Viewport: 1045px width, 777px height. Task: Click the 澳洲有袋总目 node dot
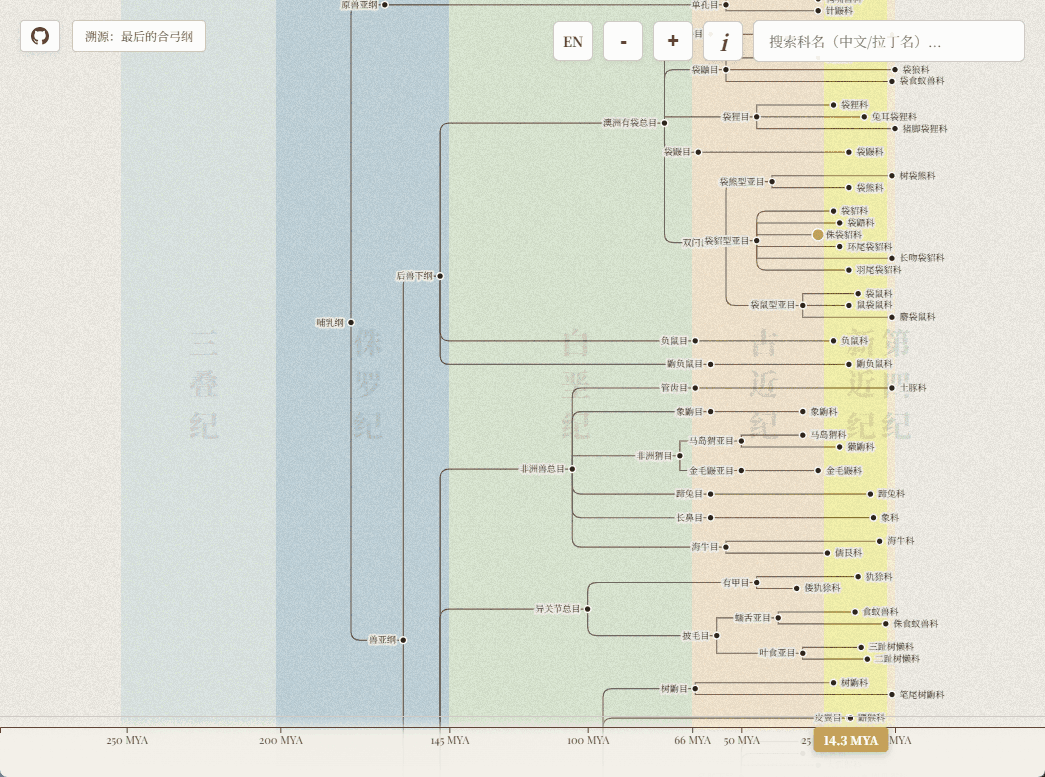[x=664, y=122]
